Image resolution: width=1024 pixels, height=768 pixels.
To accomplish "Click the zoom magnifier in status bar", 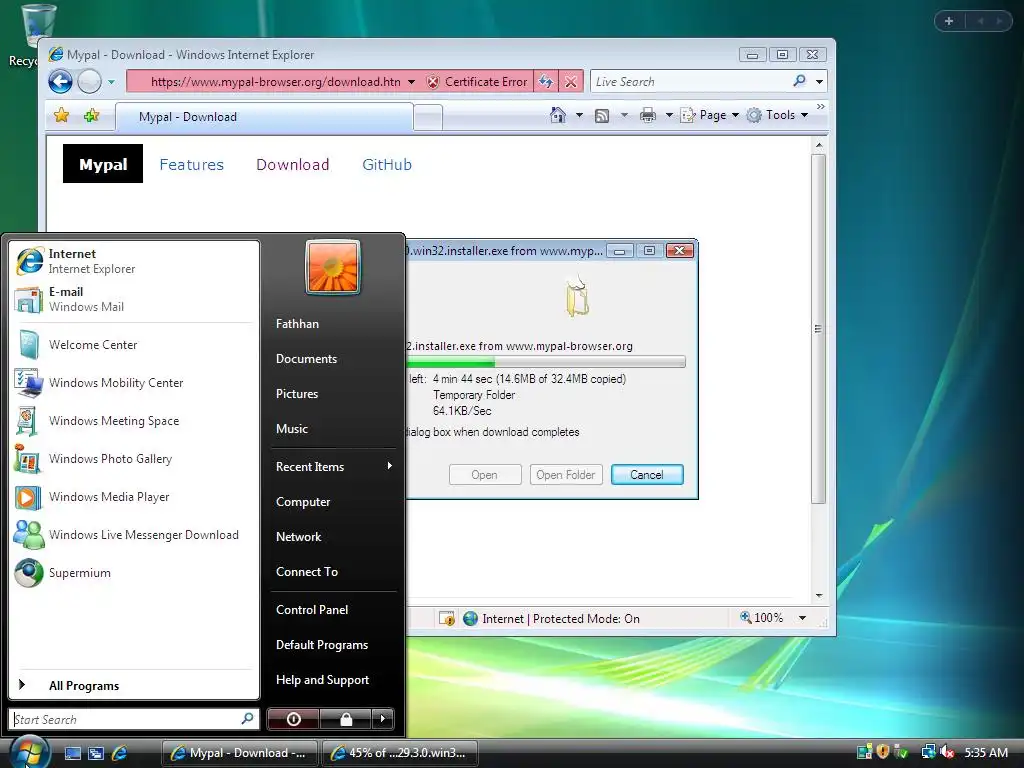I will (745, 617).
